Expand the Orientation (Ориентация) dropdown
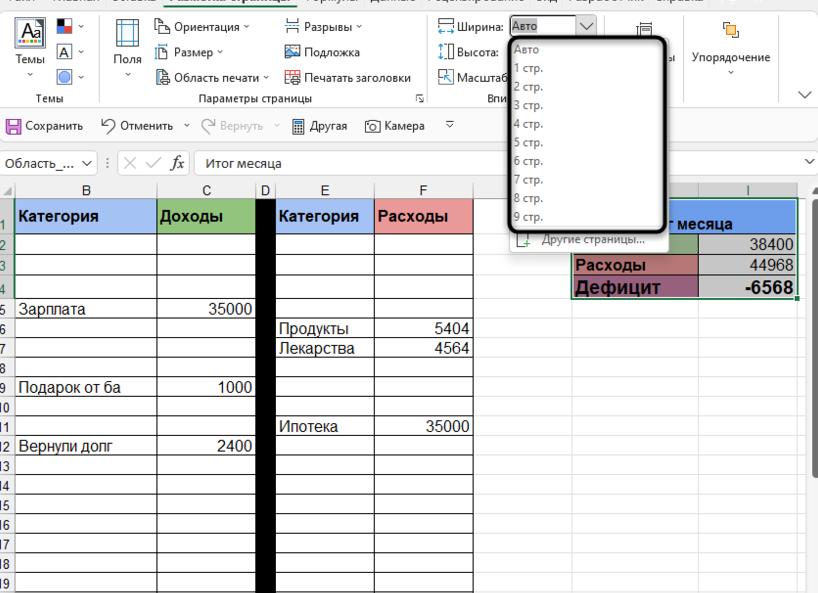The height and width of the screenshot is (593, 818). (203, 27)
